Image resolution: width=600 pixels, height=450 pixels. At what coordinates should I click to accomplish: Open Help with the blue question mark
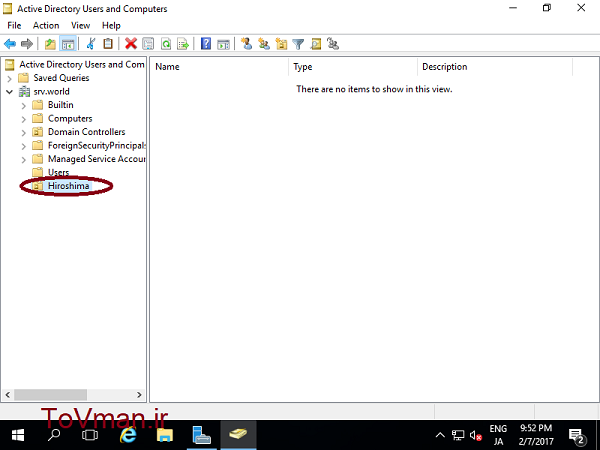(206, 44)
